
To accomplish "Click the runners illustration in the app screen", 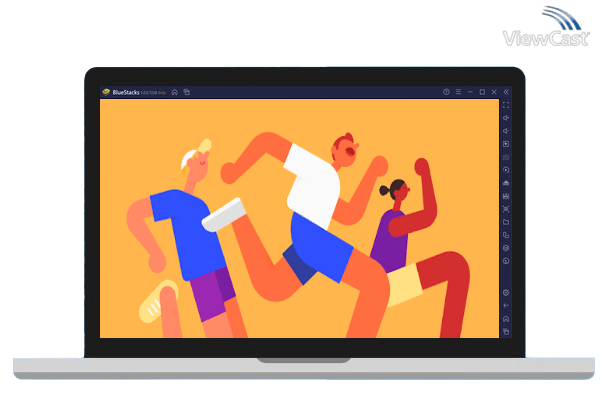I will tap(299, 219).
